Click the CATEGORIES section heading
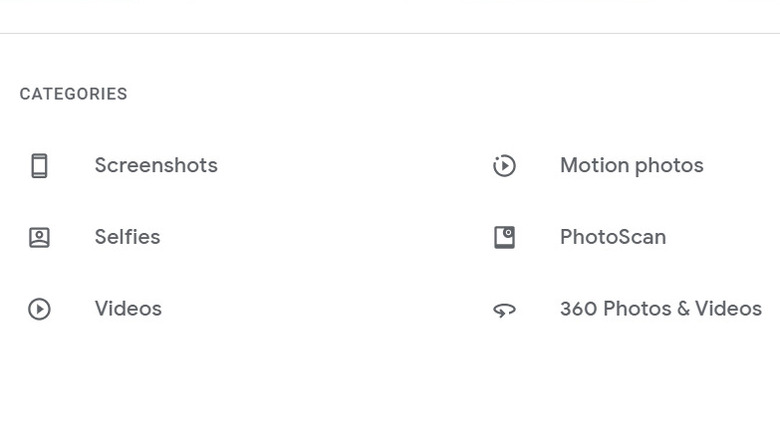Image resolution: width=780 pixels, height=438 pixels. tap(73, 94)
